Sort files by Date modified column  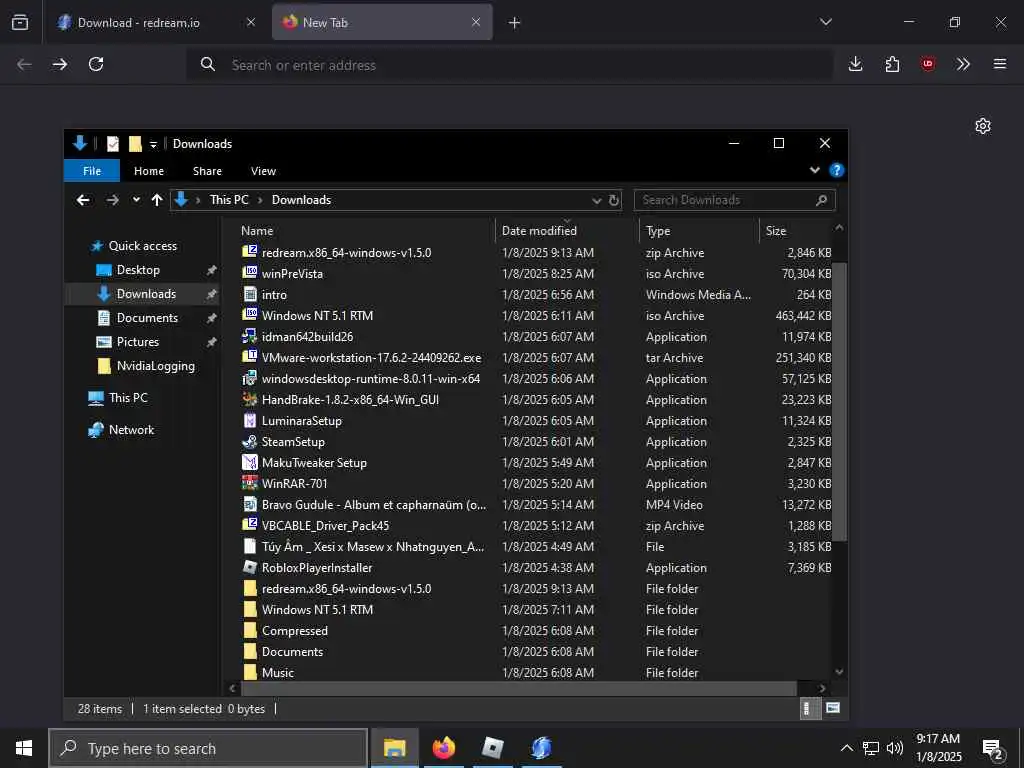(539, 231)
